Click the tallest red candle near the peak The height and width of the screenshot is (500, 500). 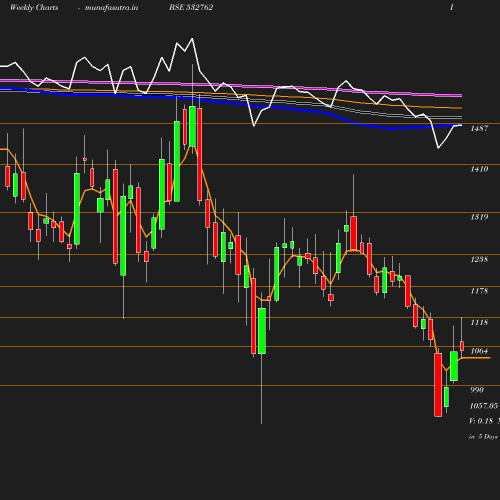click(200, 154)
